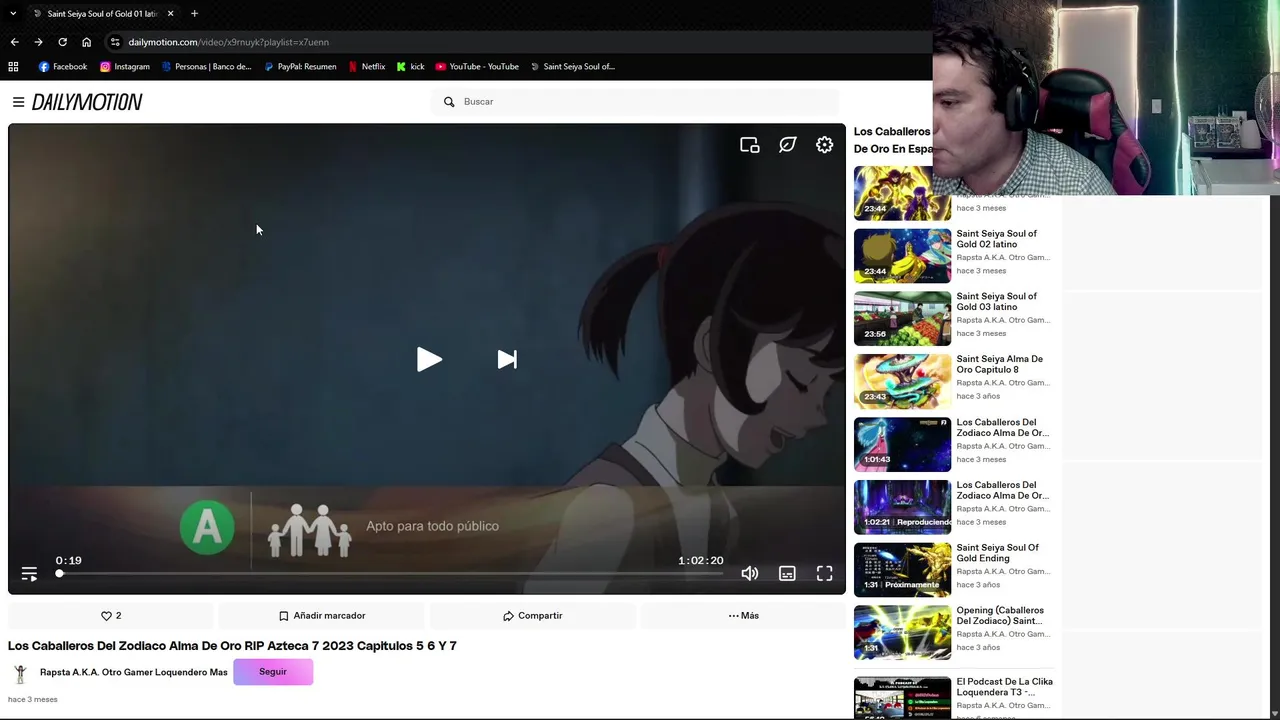Screen dimensions: 1280x720
Task: Open Facebook bookmark
Action: tap(63, 67)
